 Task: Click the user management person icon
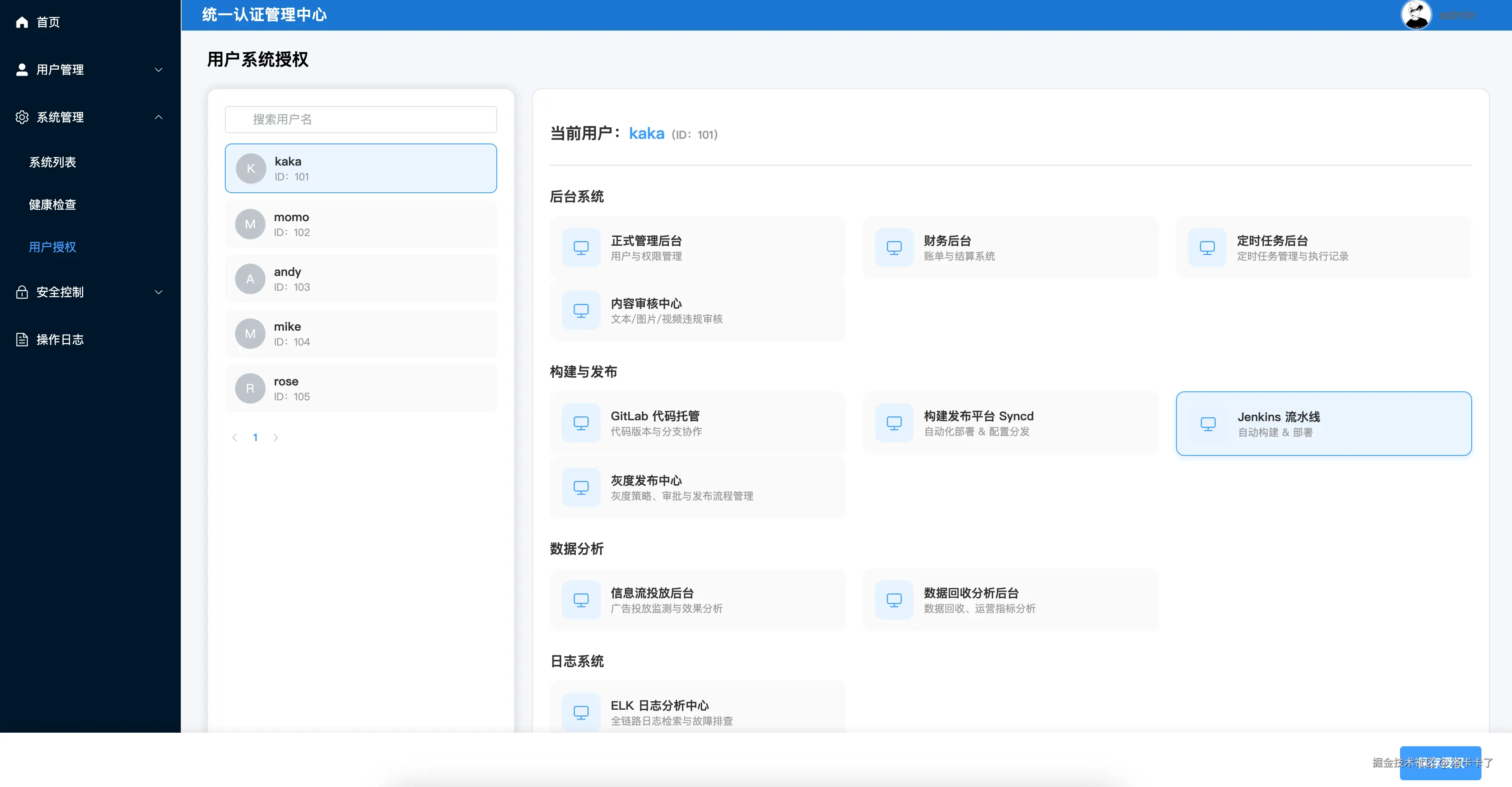[22, 69]
